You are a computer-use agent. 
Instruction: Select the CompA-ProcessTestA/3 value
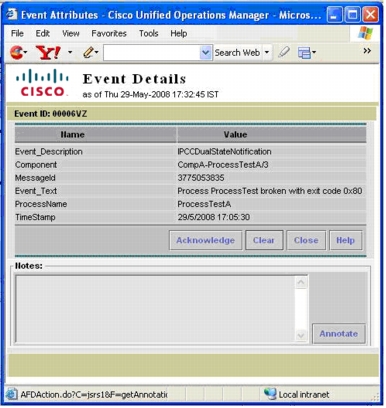[223, 165]
